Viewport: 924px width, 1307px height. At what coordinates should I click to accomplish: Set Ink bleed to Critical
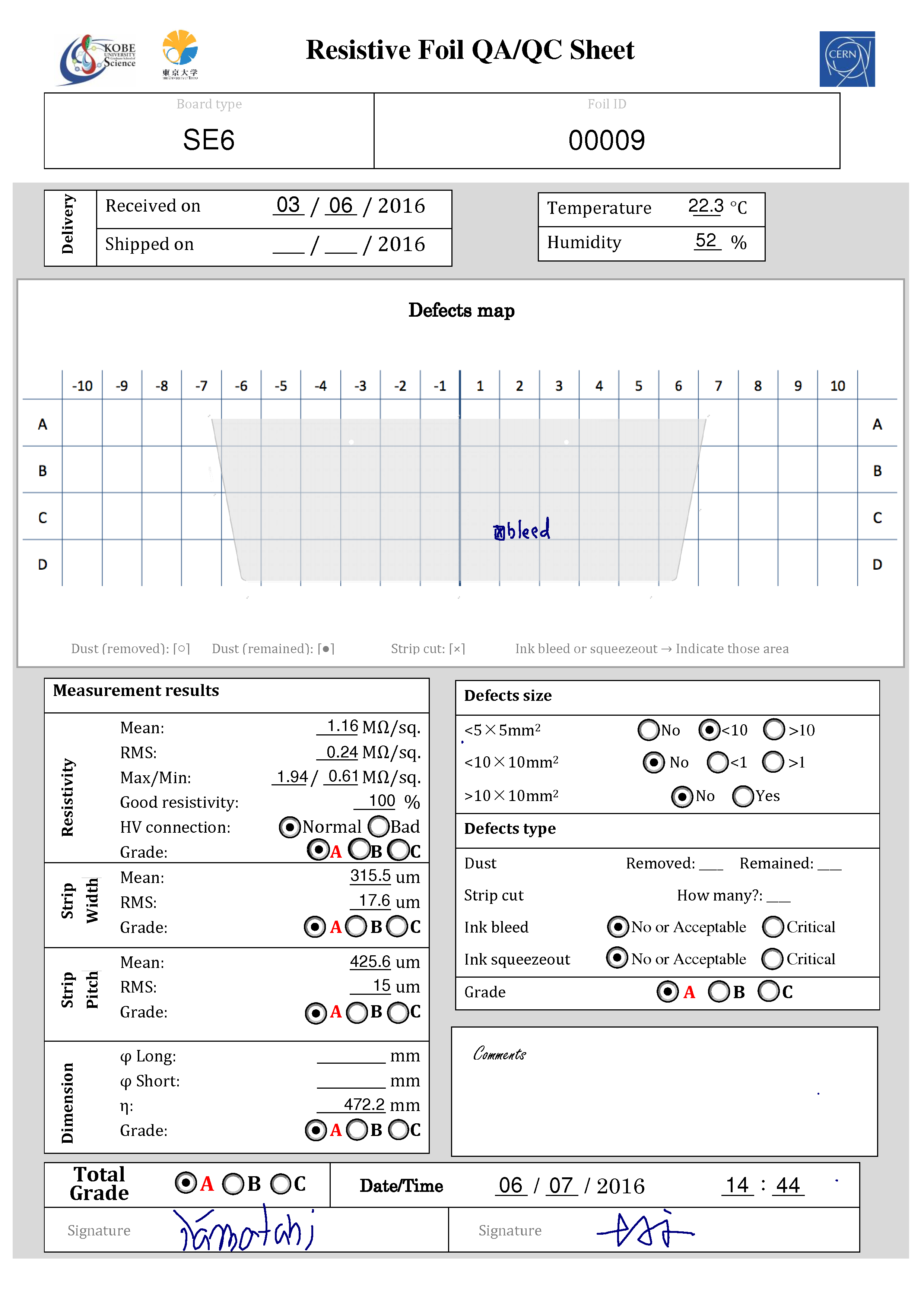773,927
